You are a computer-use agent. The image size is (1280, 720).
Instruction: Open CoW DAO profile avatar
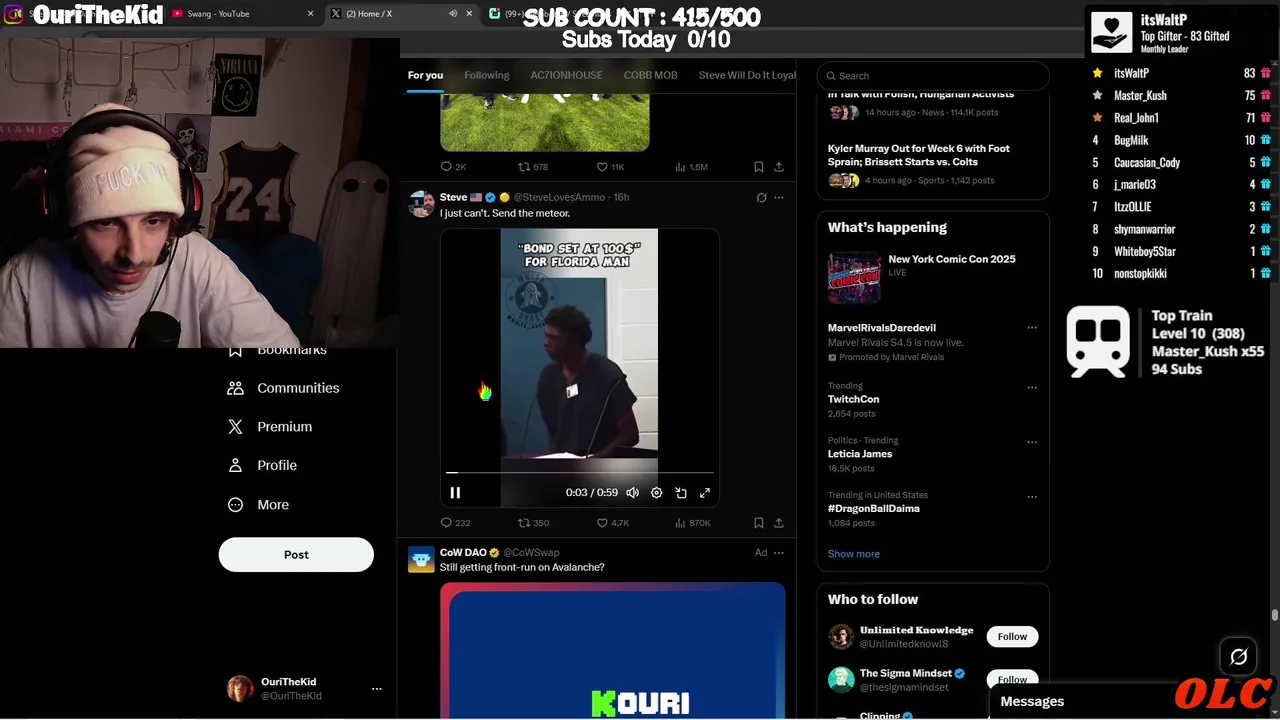421,559
